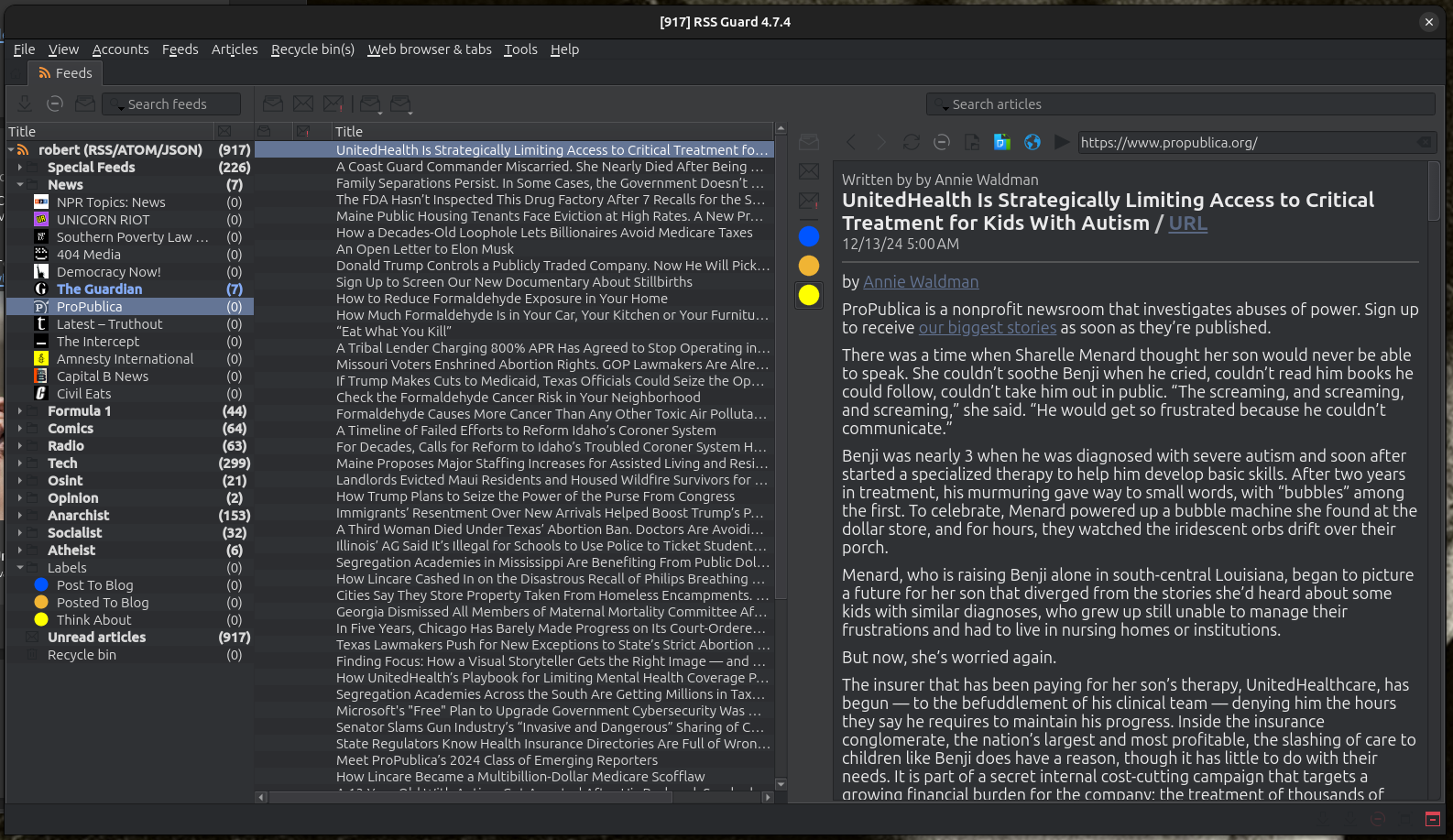1453x840 pixels.
Task: Click the page document icon in the browser toolbar
Action: point(972,142)
